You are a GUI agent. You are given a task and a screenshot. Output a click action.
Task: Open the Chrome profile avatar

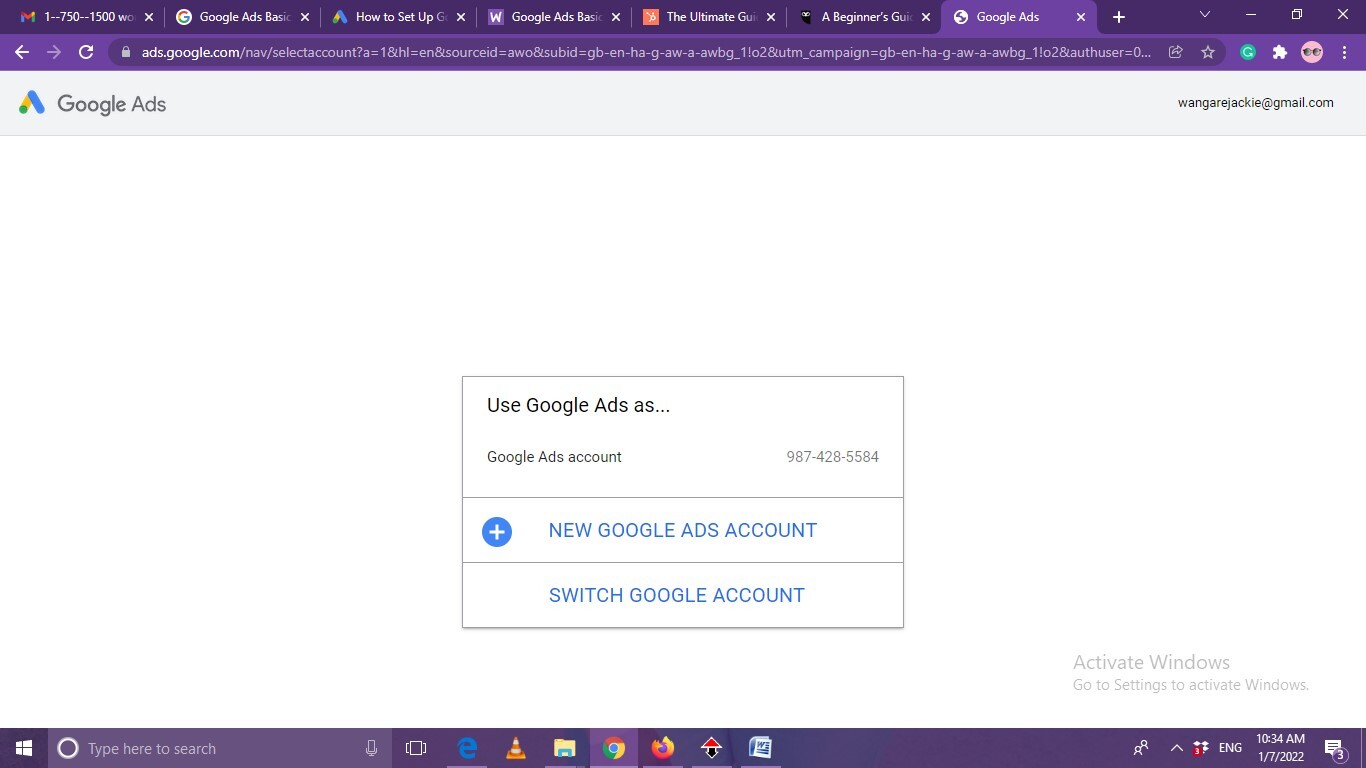[1311, 52]
